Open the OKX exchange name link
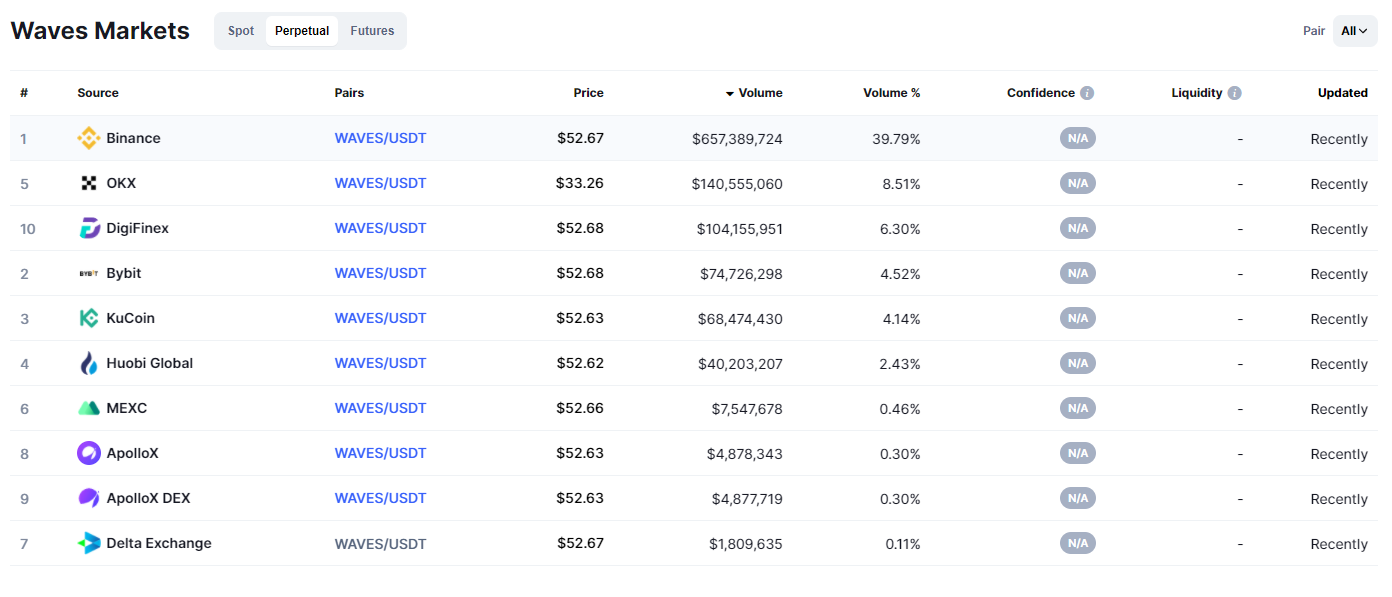The width and height of the screenshot is (1392, 597). click(x=121, y=183)
